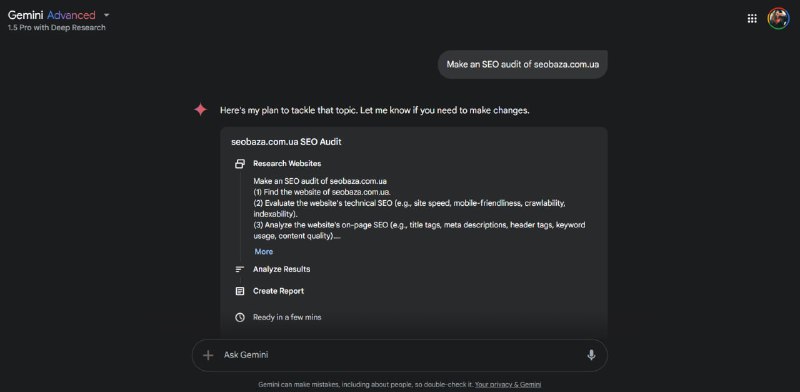Viewport: 800px width, 392px height.
Task: Click the user prompt message bubble
Action: [522, 64]
